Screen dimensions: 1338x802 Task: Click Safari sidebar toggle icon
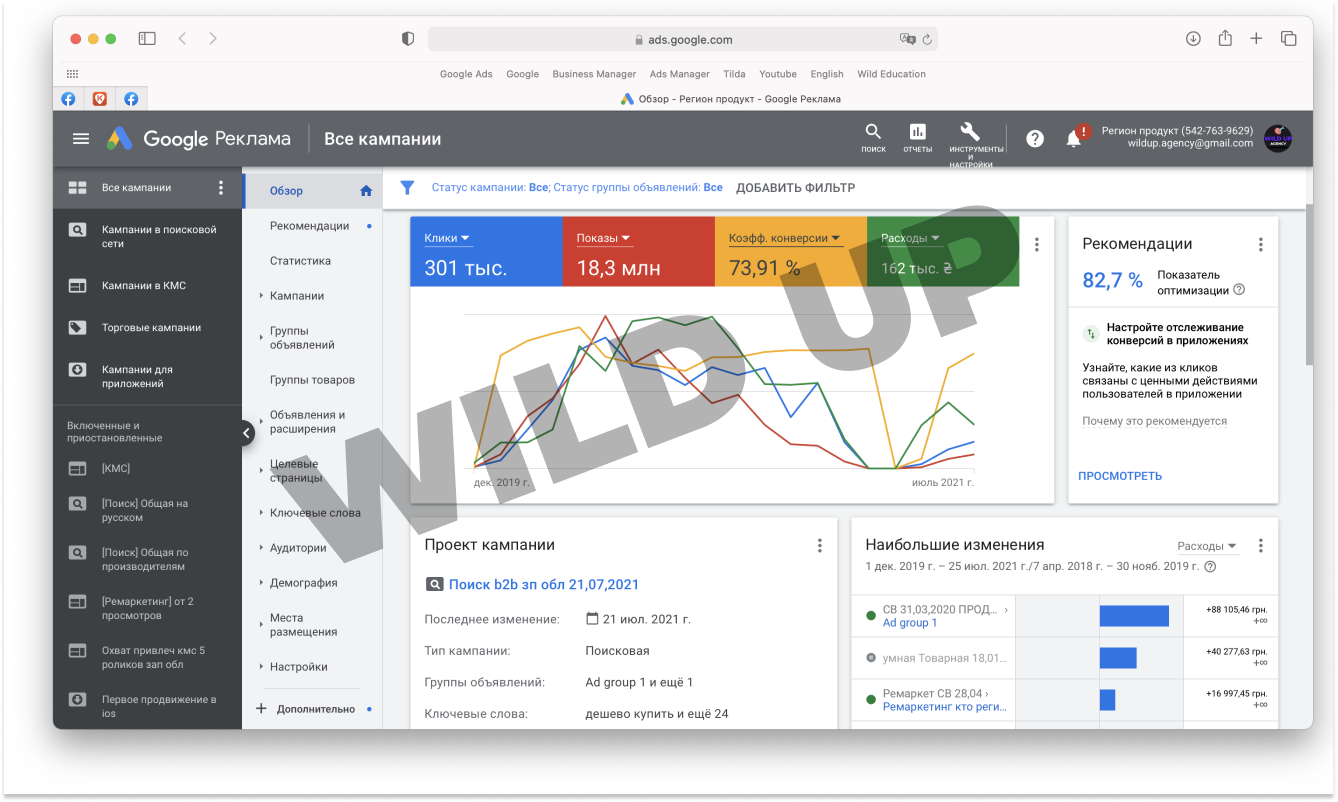pos(147,38)
